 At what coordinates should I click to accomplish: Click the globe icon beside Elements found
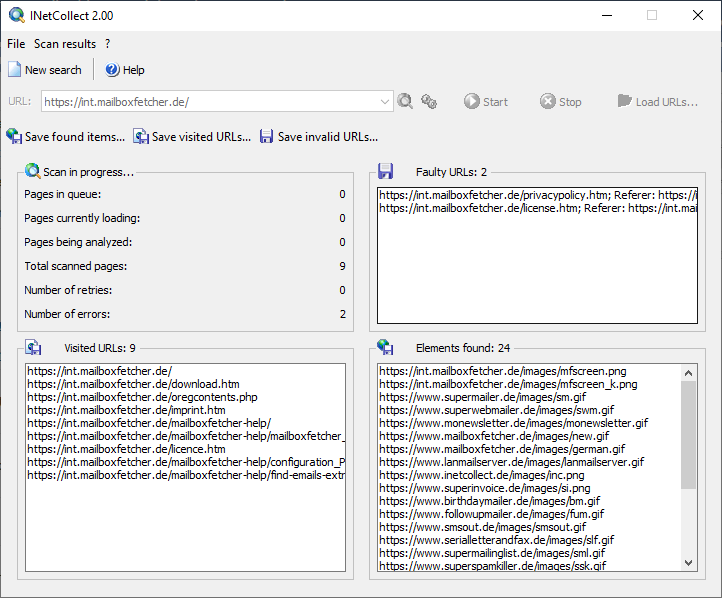coord(385,347)
